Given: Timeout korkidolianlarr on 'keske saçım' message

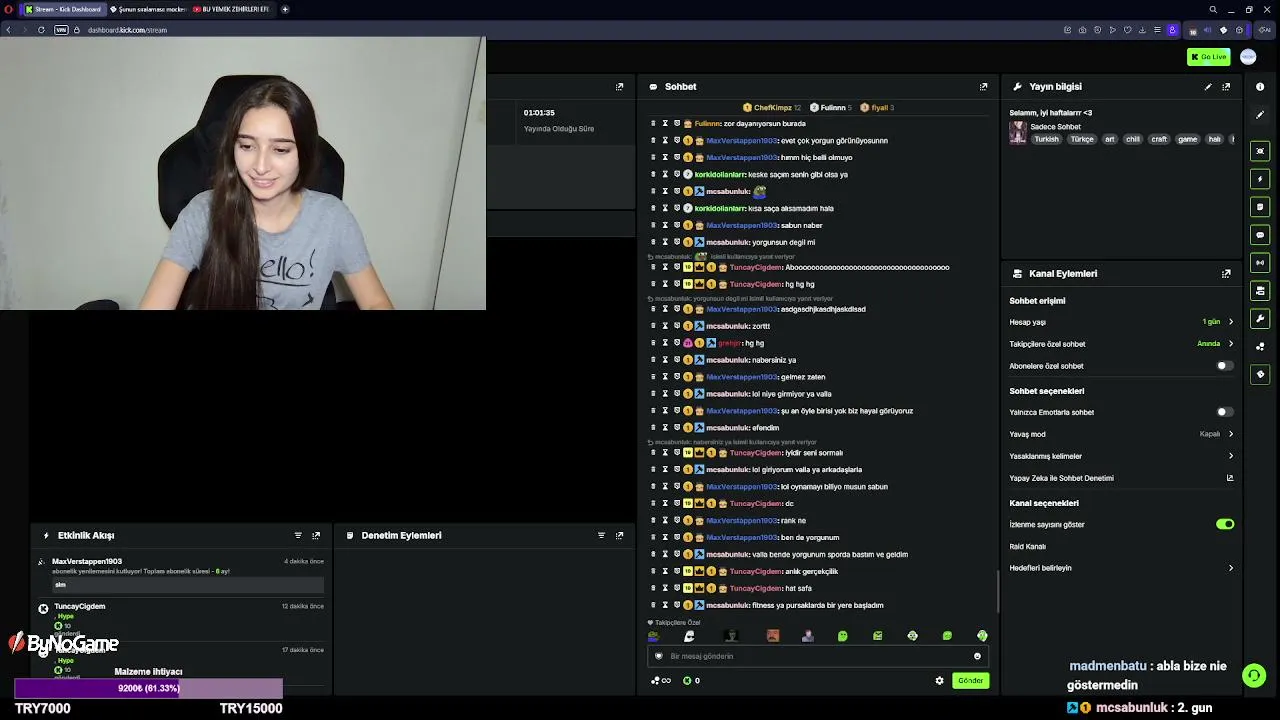Looking at the screenshot, I should [665, 174].
